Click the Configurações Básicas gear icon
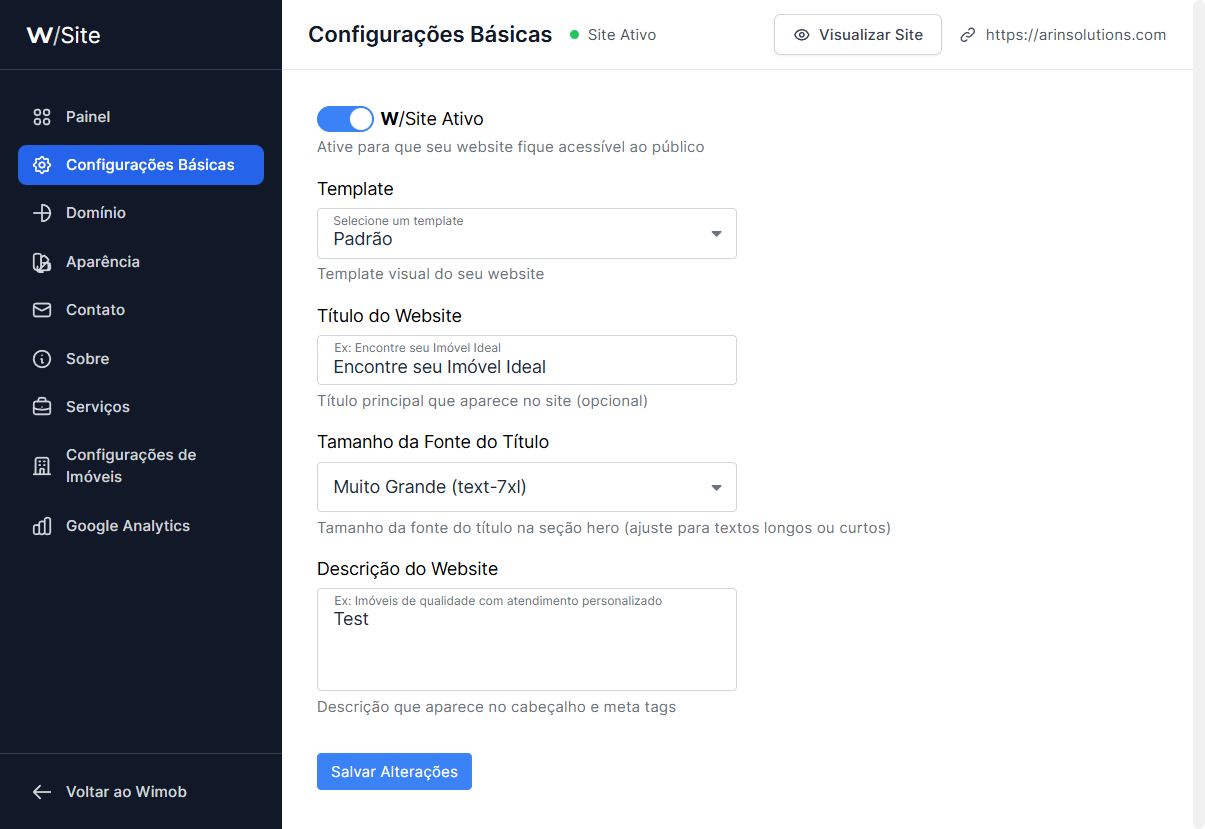The width and height of the screenshot is (1205, 829). click(x=42, y=165)
